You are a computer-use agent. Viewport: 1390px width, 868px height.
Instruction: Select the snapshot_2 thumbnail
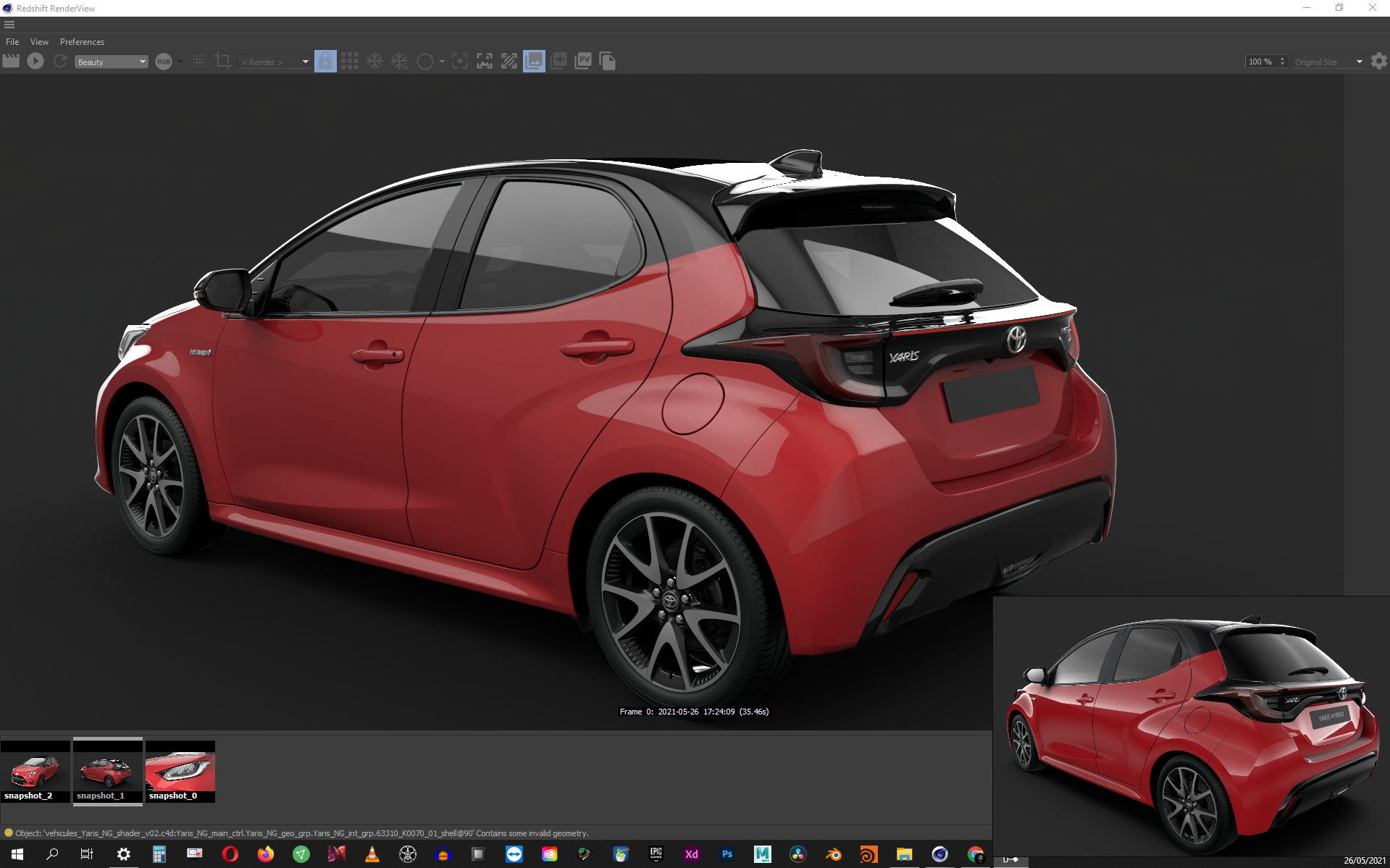(35, 772)
